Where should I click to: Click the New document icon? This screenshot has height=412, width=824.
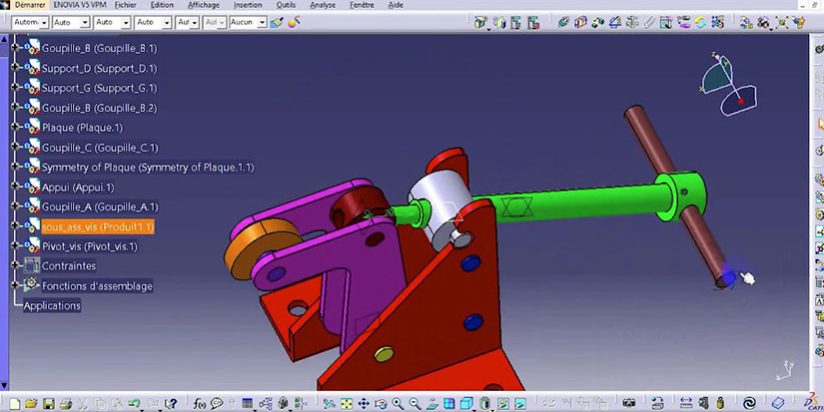[x=13, y=403]
